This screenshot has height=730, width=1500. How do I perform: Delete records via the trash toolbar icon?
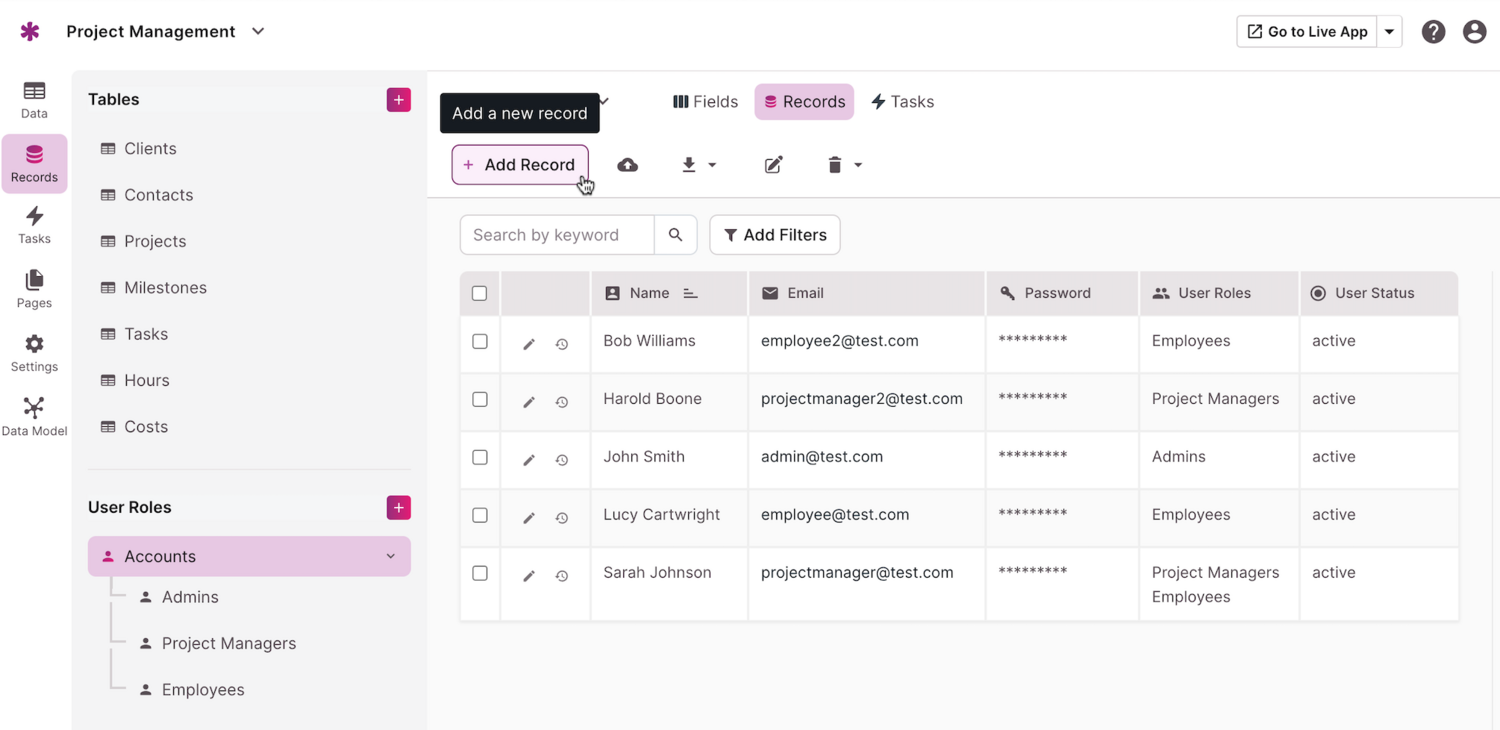pos(836,164)
